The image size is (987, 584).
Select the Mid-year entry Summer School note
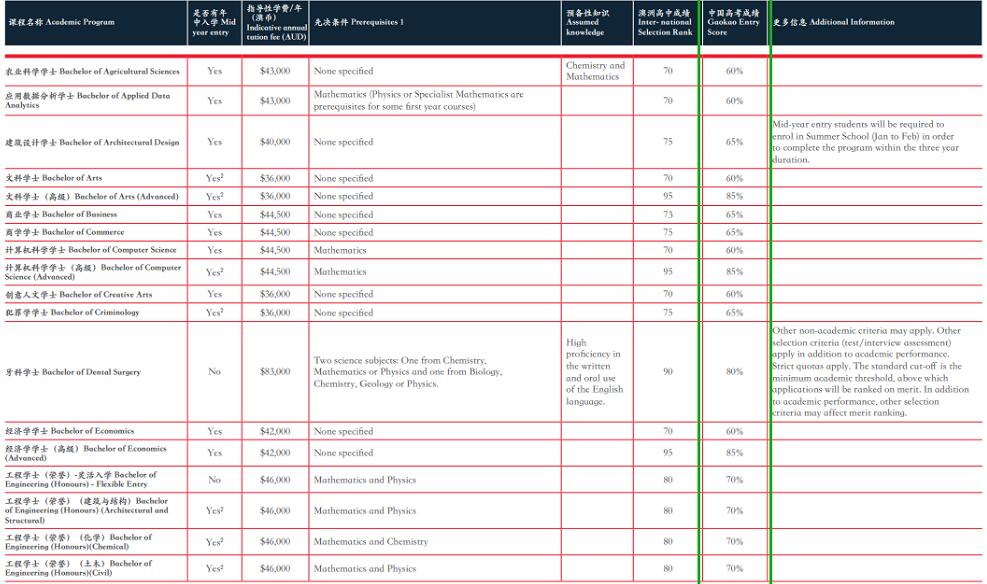pos(865,142)
